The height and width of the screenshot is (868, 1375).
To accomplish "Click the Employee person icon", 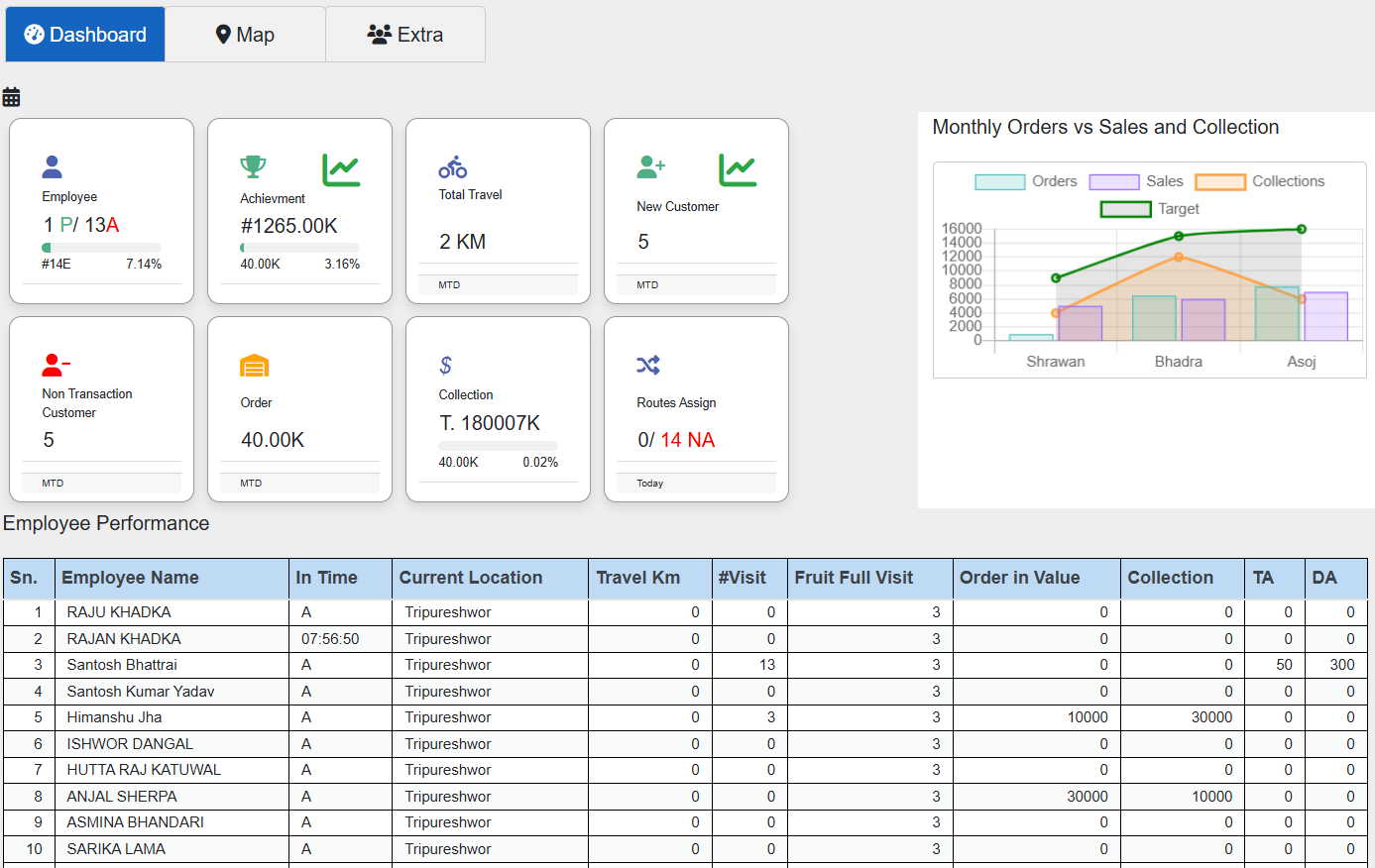I will pos(53,166).
